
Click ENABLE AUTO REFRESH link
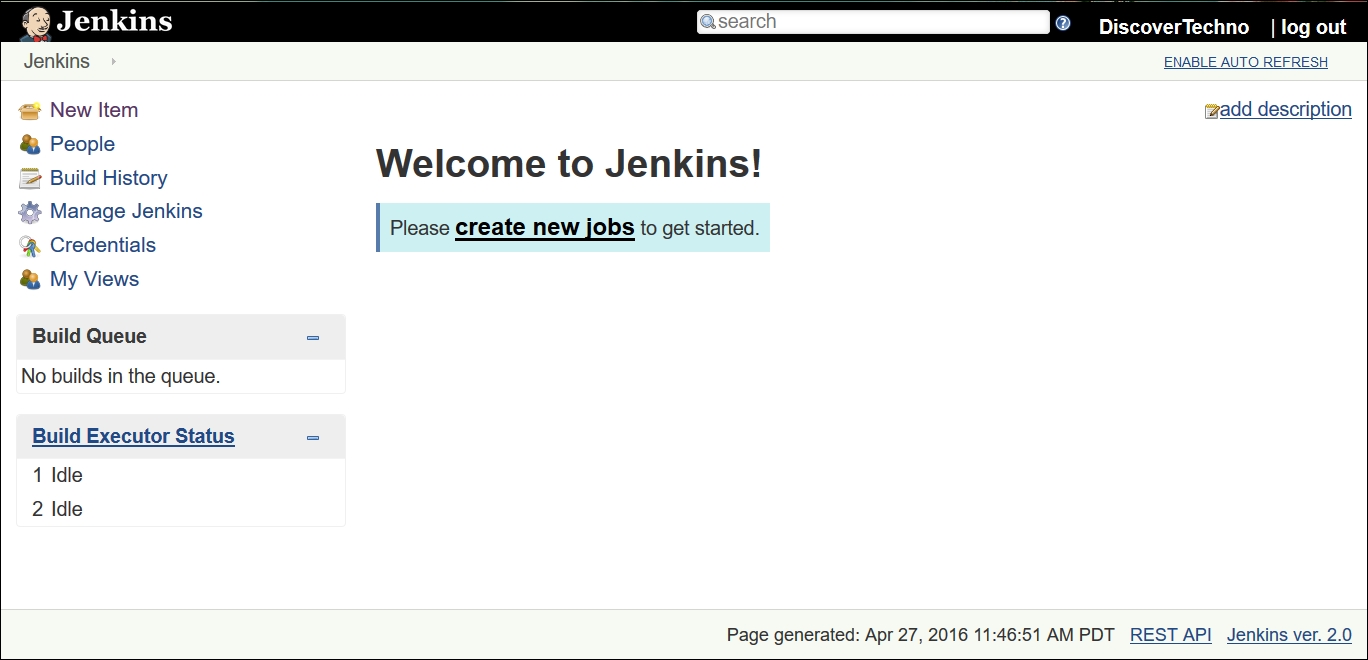pos(1246,62)
